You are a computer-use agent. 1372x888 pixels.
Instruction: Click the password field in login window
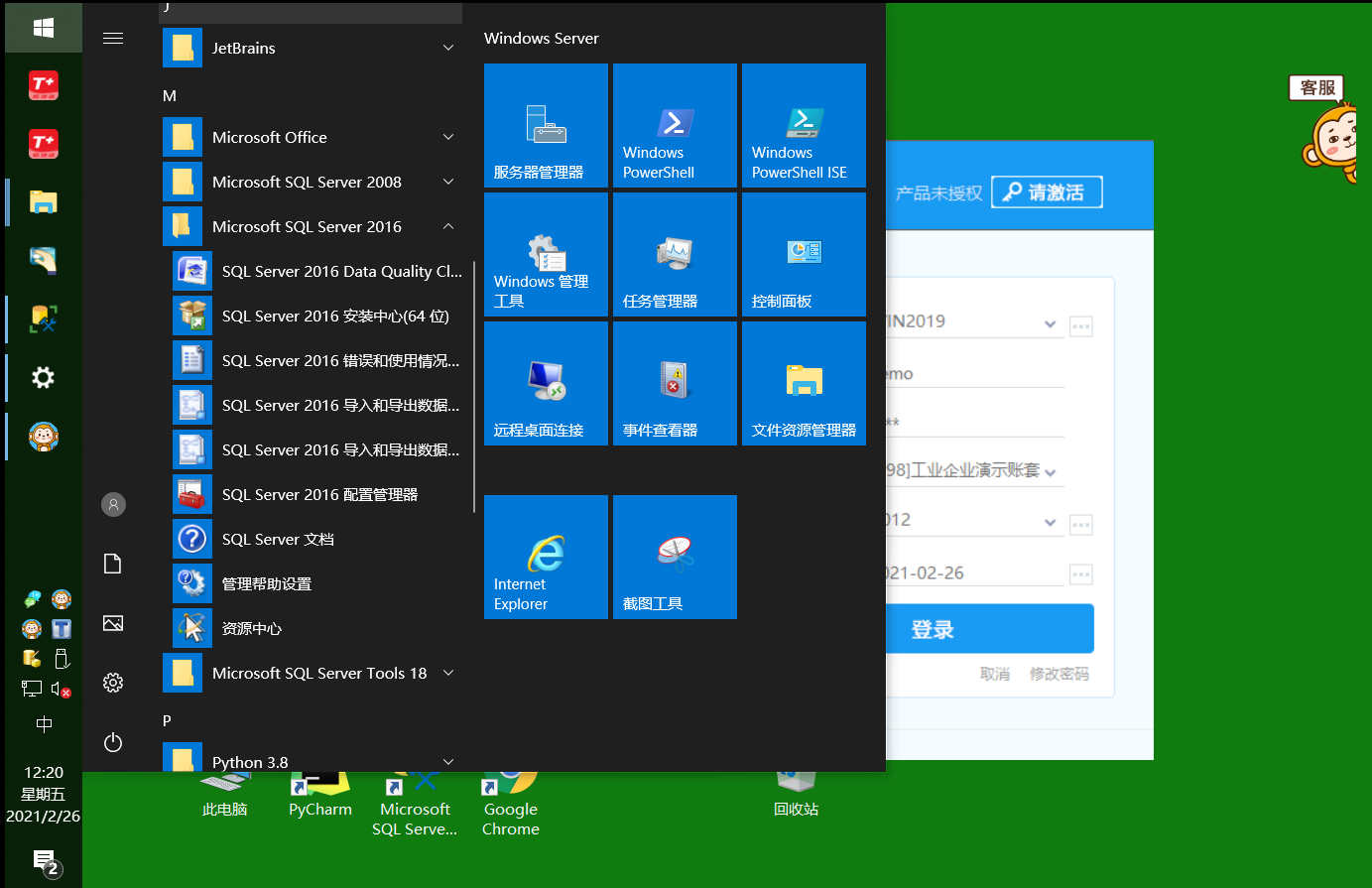pyautogui.click(x=974, y=424)
